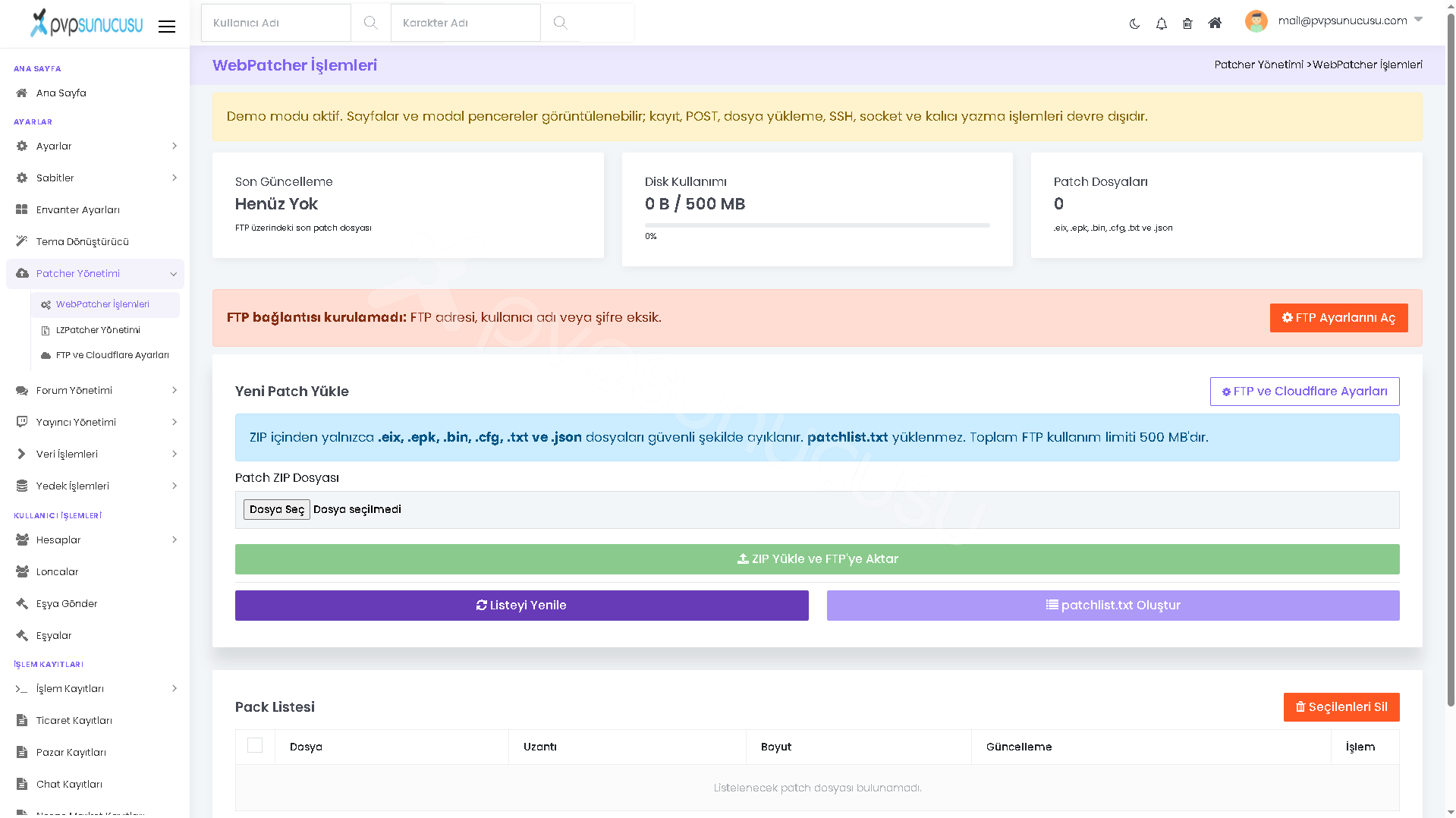Go to FTP ve Cloudflare Ayarları sidebar item
1456x818 pixels.
[105, 355]
